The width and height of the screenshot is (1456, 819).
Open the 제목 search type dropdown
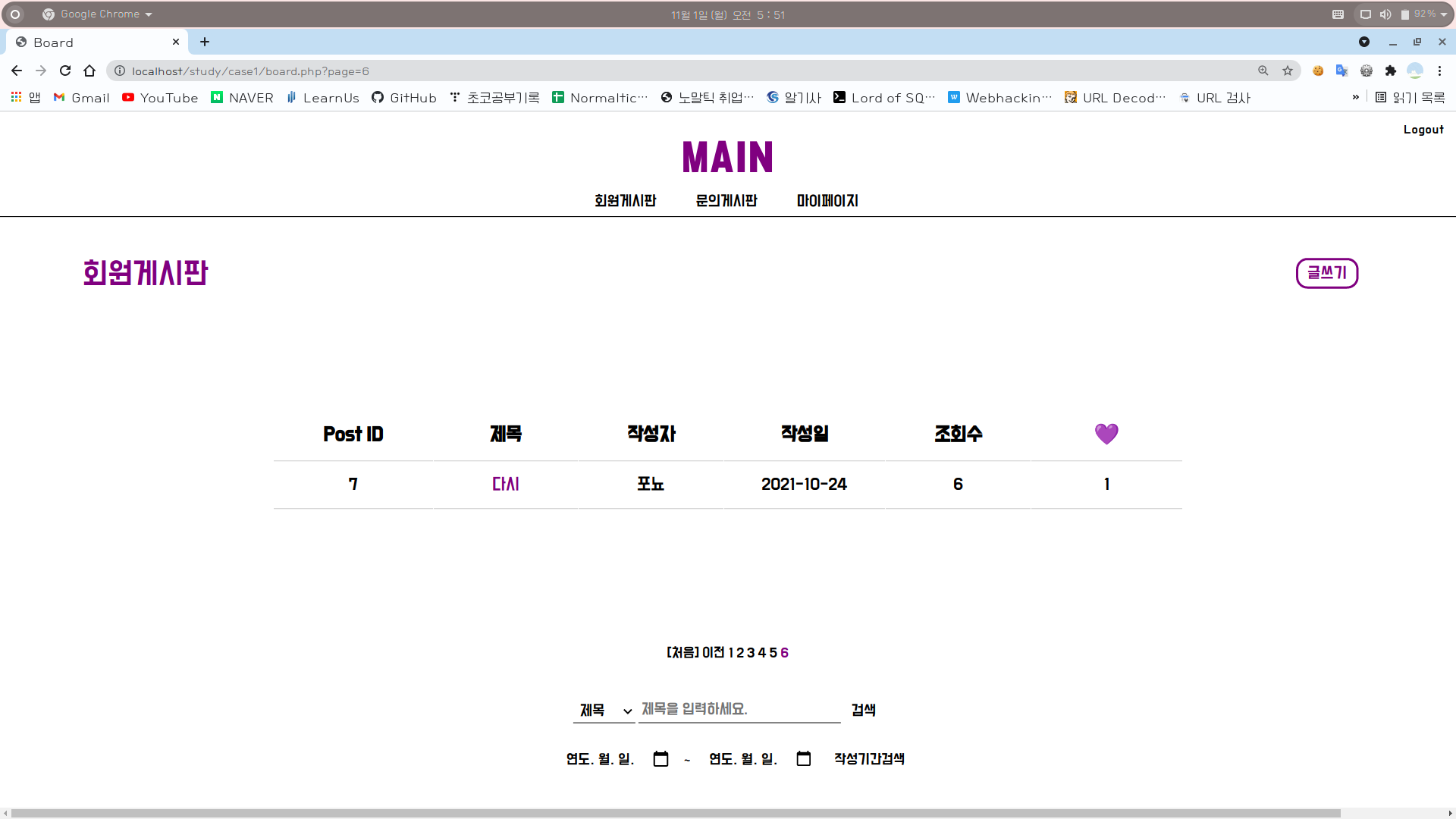pyautogui.click(x=604, y=711)
